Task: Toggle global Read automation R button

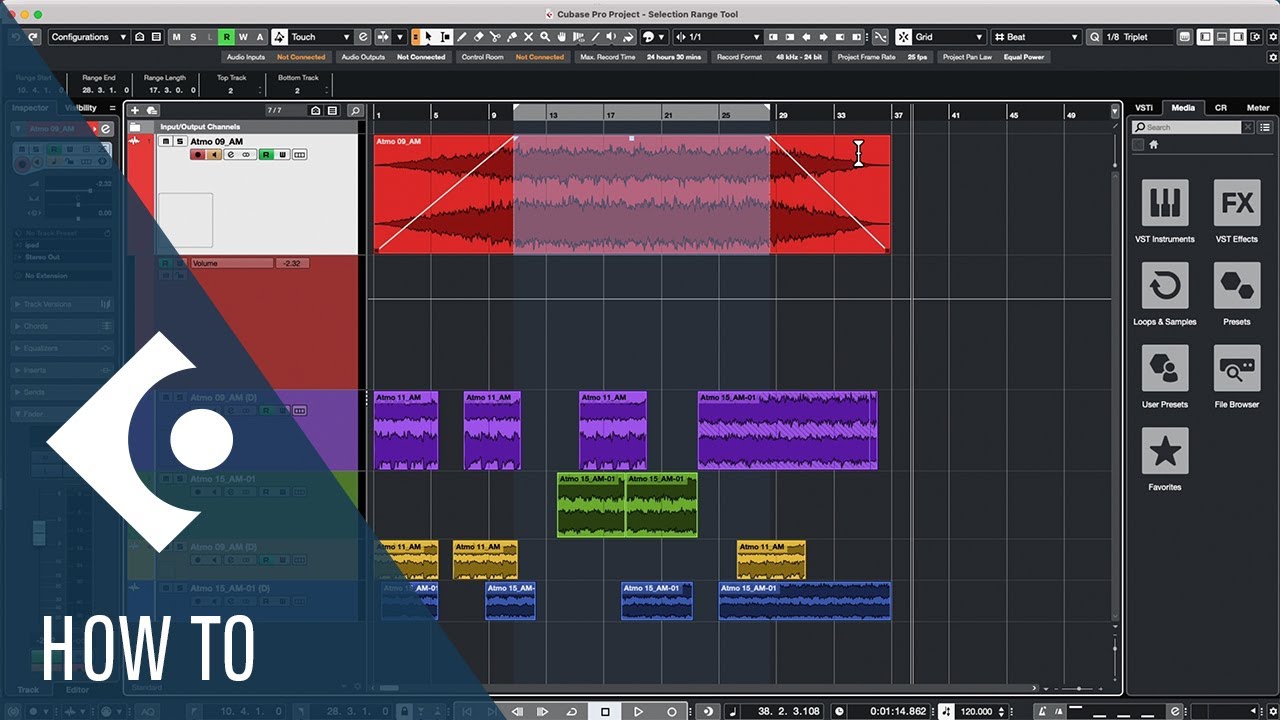Action: pos(227,37)
